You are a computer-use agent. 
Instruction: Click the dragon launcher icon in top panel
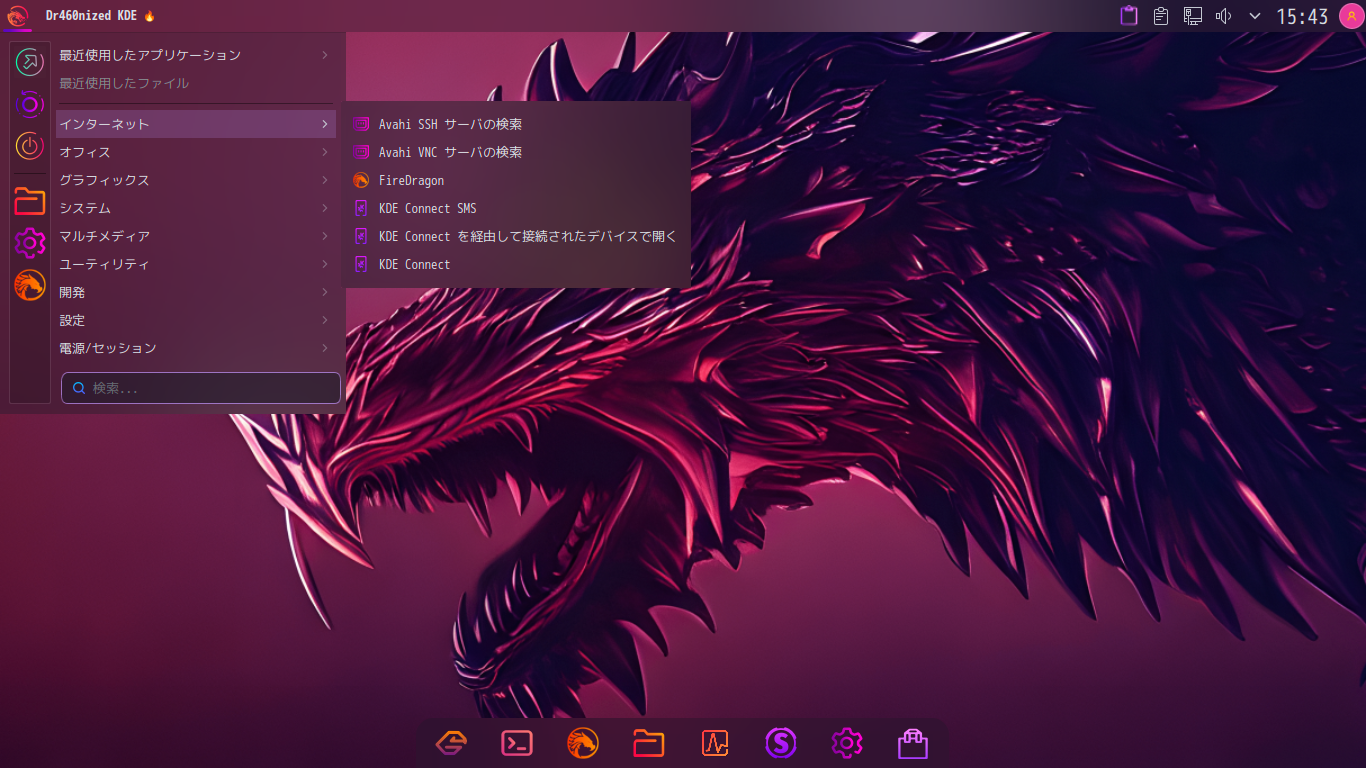point(17,16)
